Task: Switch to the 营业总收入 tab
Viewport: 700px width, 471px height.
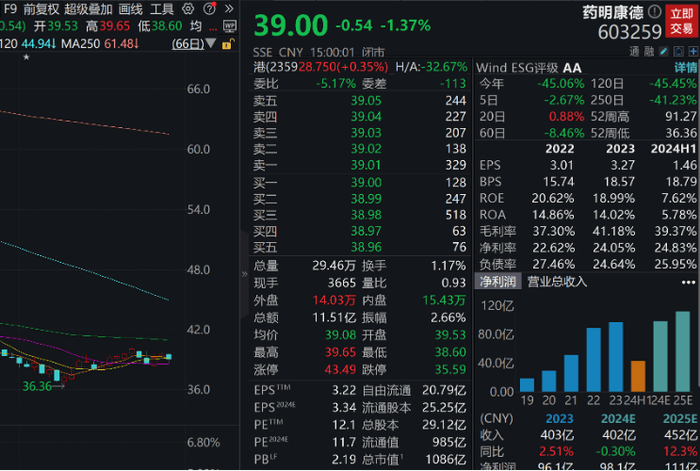Action: point(557,281)
